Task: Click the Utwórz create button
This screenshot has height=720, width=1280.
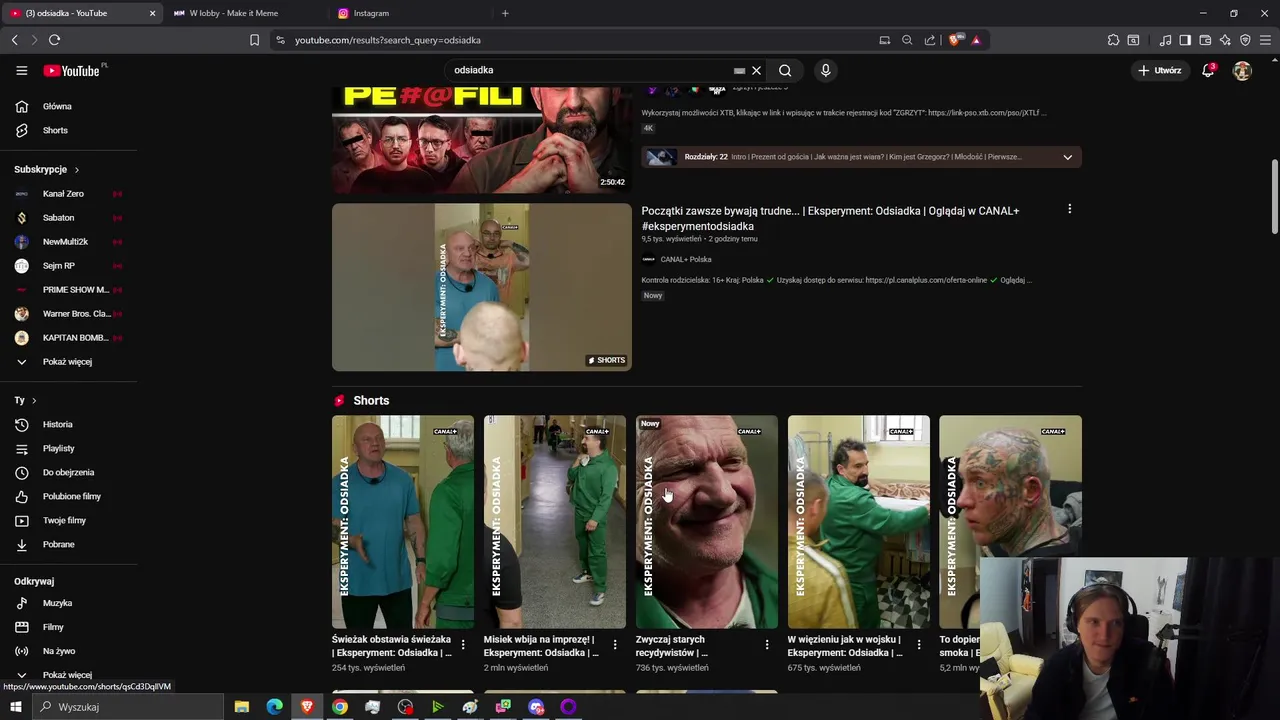Action: (x=1160, y=70)
